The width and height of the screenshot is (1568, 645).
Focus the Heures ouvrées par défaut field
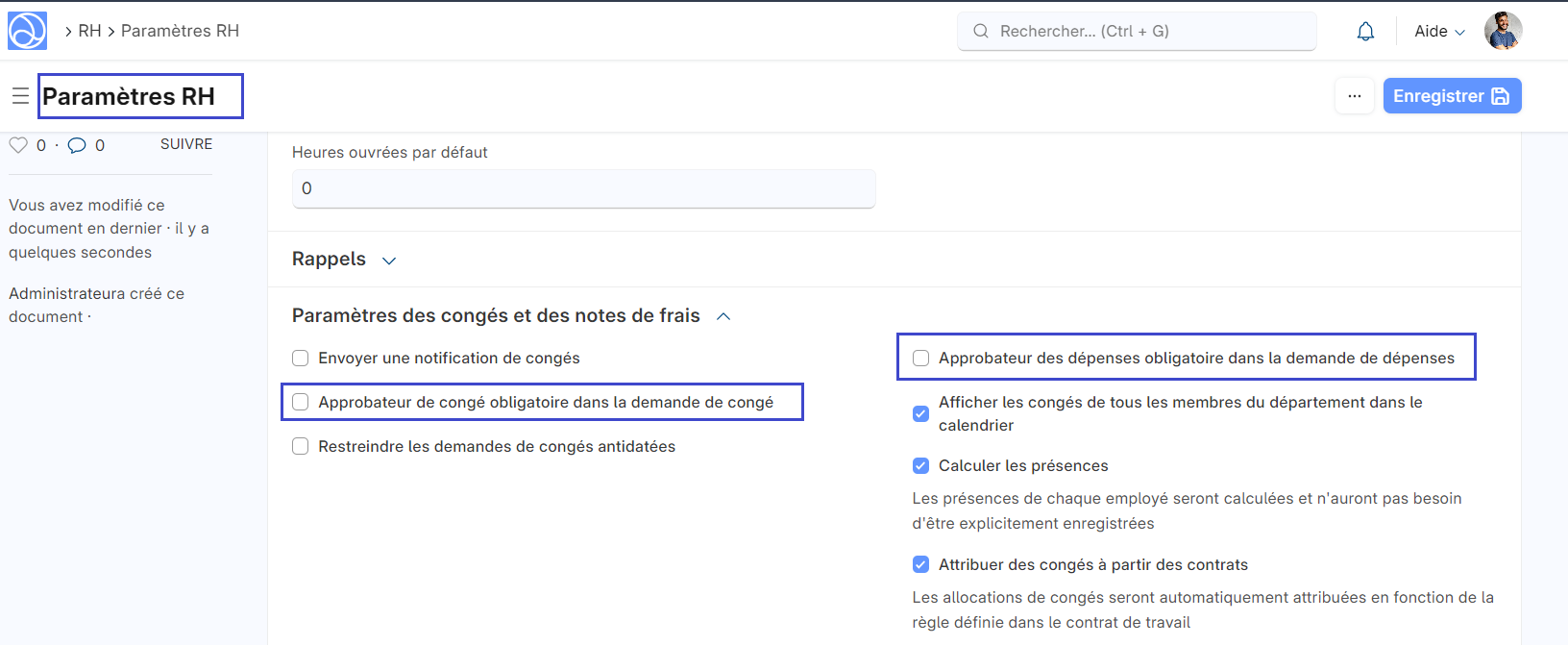[583, 188]
